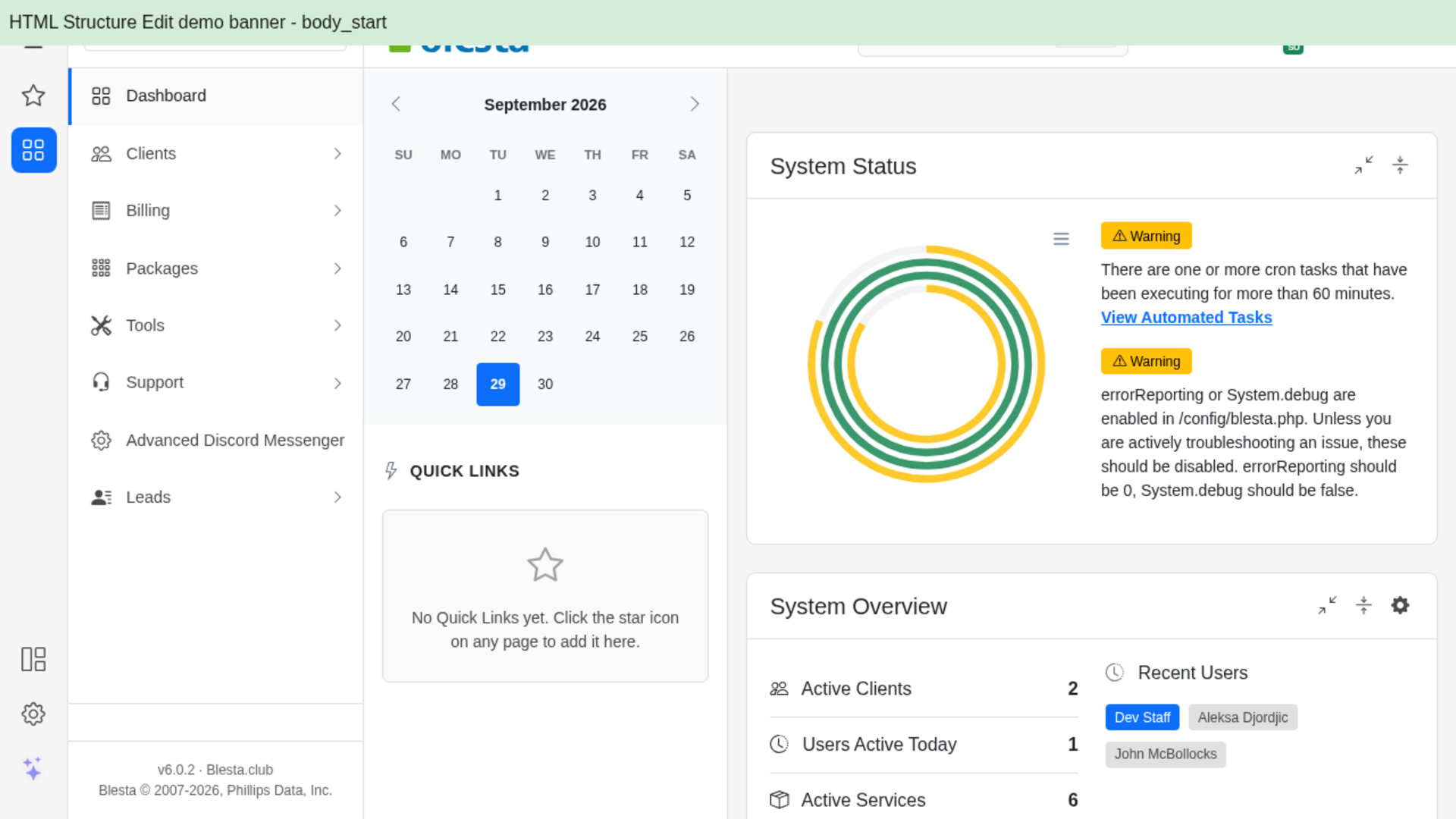Viewport: 1456px width, 819px height.
Task: Follow the View Automated Tasks link
Action: (x=1186, y=318)
